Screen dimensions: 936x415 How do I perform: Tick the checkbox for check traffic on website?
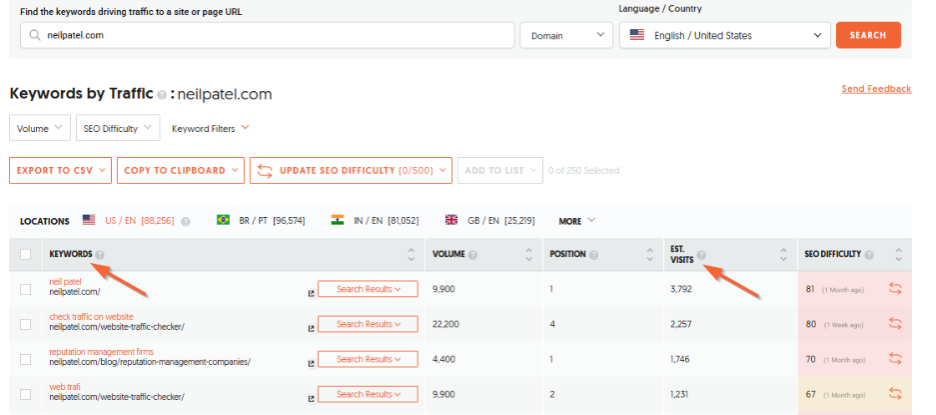tap(26, 324)
